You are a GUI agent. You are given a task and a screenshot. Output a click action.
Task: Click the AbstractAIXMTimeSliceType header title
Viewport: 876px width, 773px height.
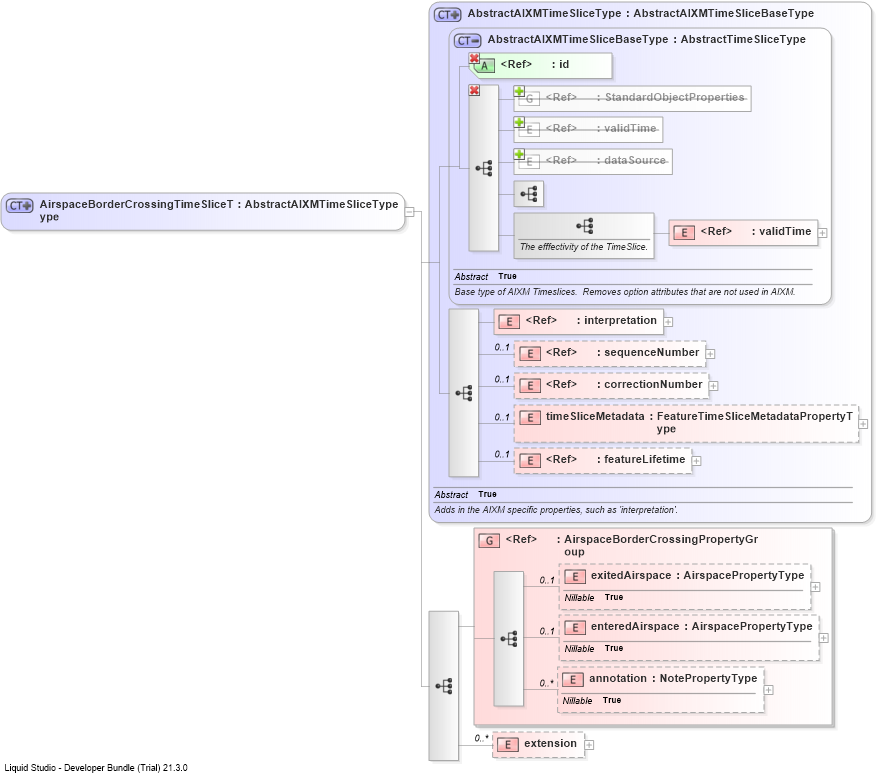tap(640, 13)
